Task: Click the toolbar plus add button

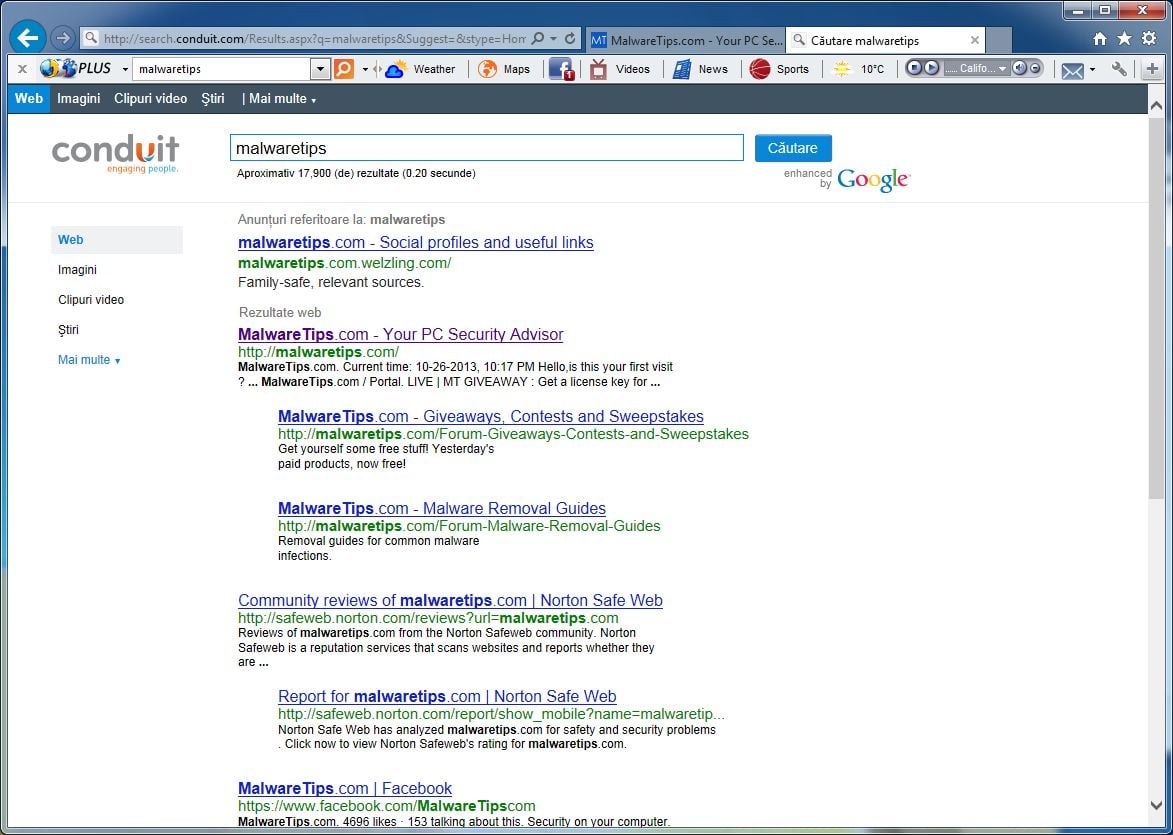Action: (x=1152, y=69)
